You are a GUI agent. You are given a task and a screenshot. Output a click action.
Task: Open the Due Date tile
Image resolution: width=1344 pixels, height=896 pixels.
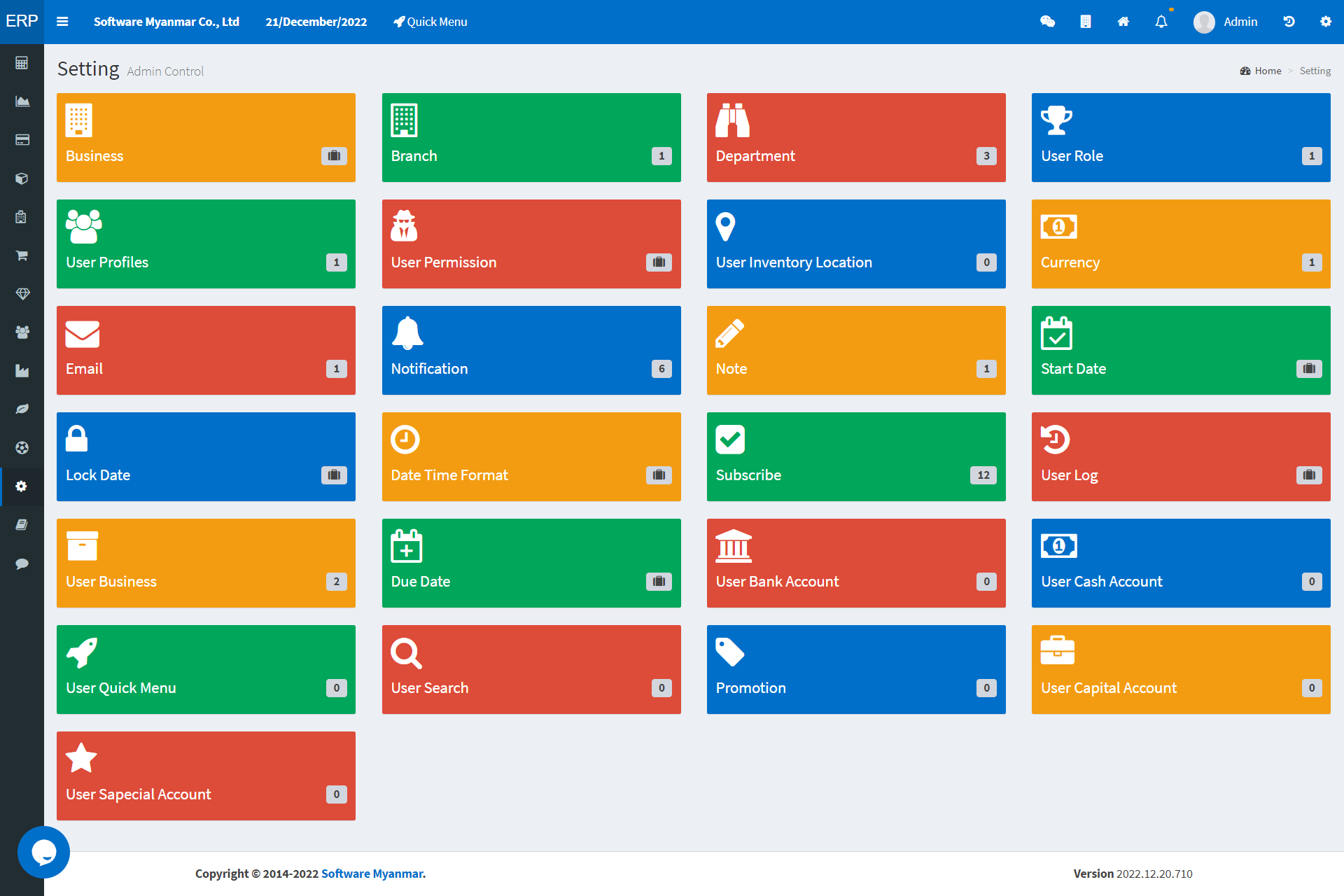tap(531, 563)
